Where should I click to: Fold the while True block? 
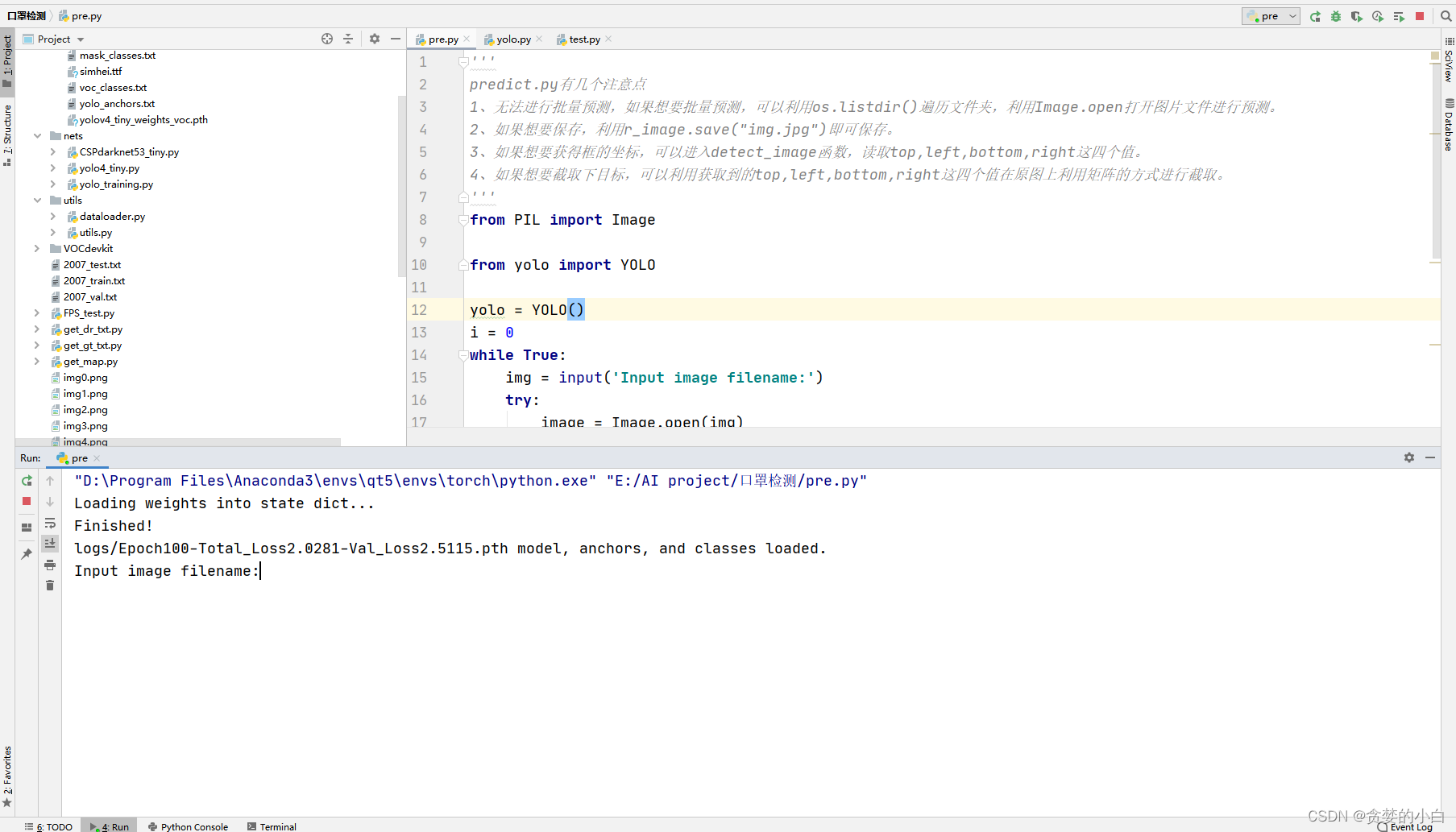(463, 355)
